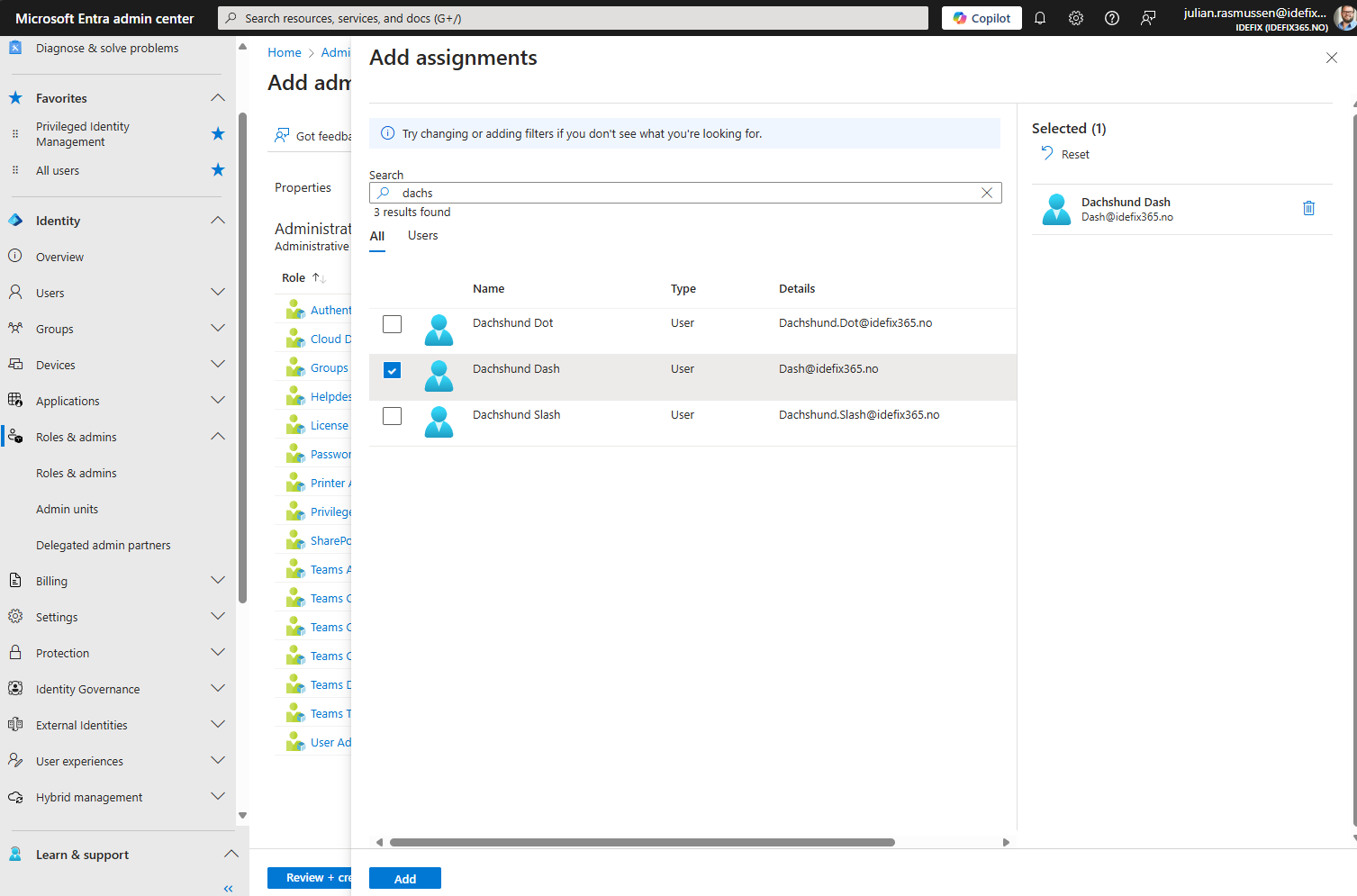This screenshot has width=1357, height=896.
Task: Click the help question mark icon
Action: 1111,18
